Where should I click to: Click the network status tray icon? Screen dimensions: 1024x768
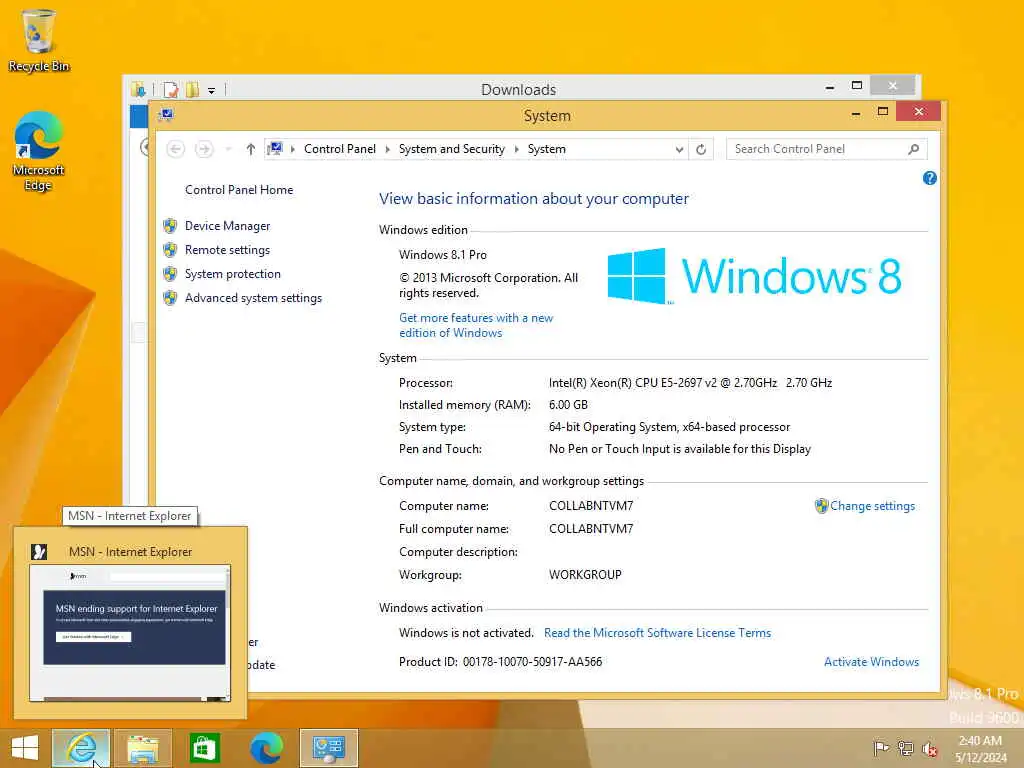[905, 748]
